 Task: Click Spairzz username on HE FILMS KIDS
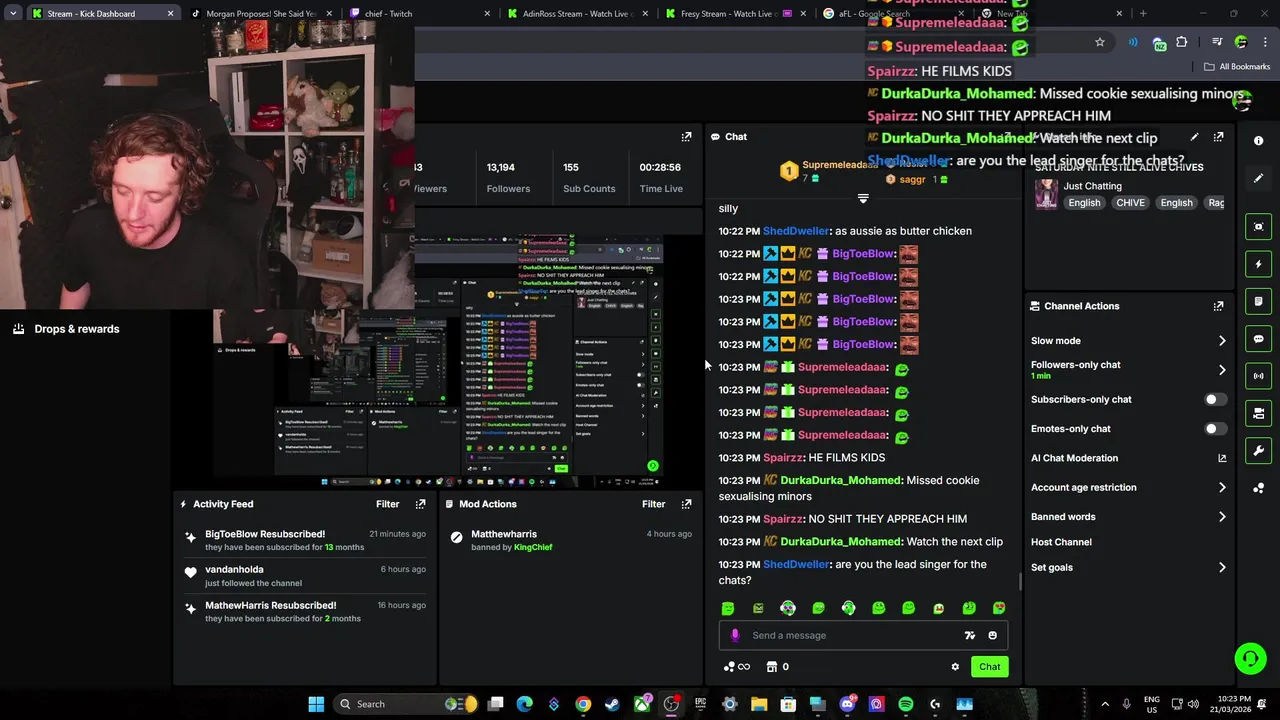pyautogui.click(x=783, y=458)
